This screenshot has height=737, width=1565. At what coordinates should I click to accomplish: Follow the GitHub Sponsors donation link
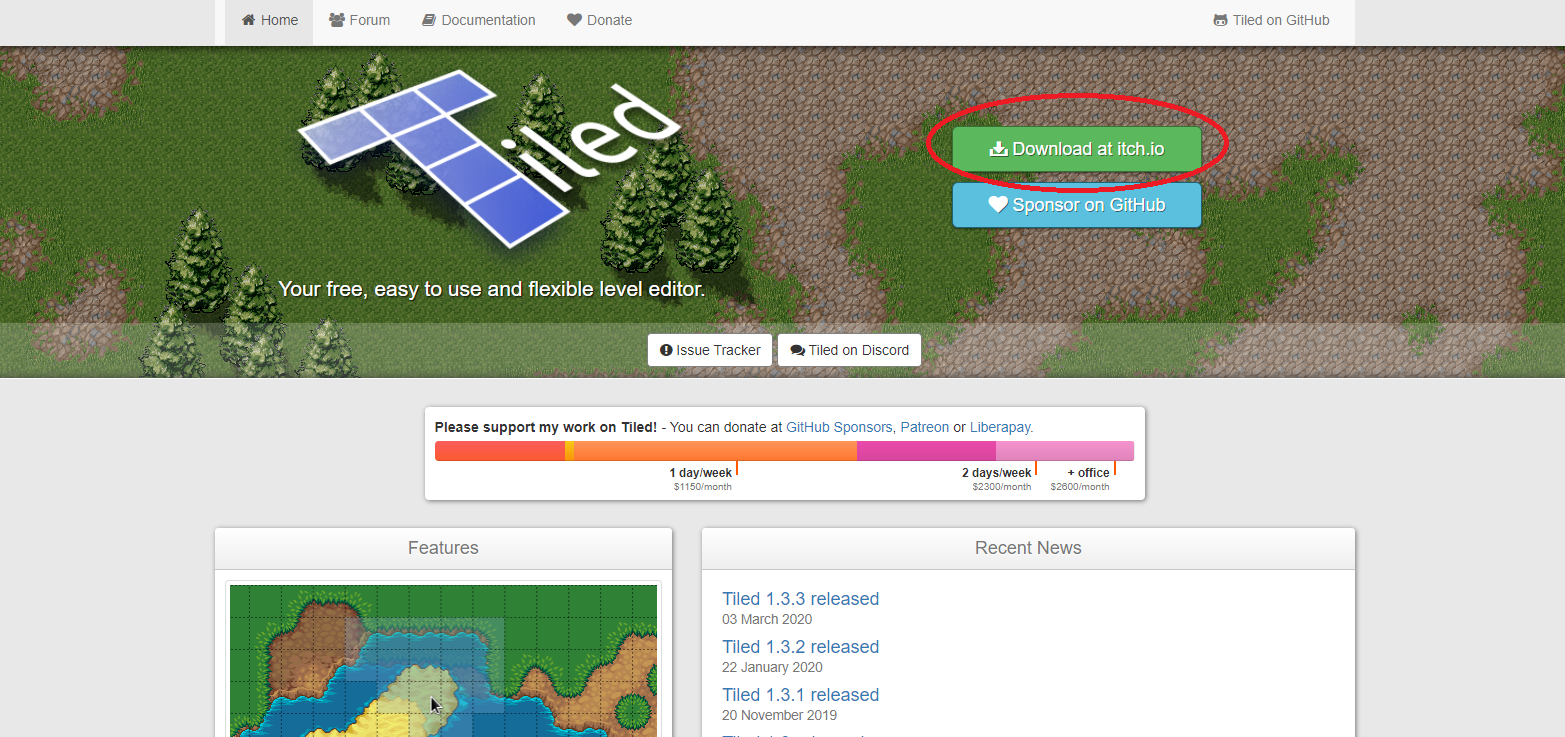pos(839,427)
